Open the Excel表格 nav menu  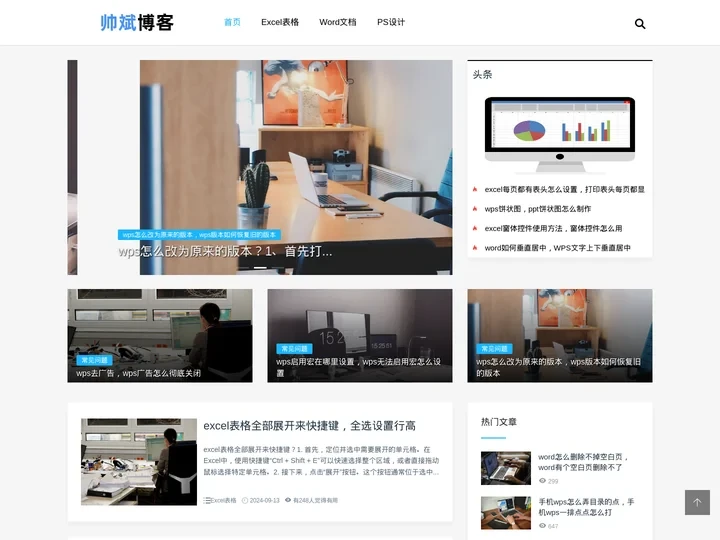(x=280, y=22)
